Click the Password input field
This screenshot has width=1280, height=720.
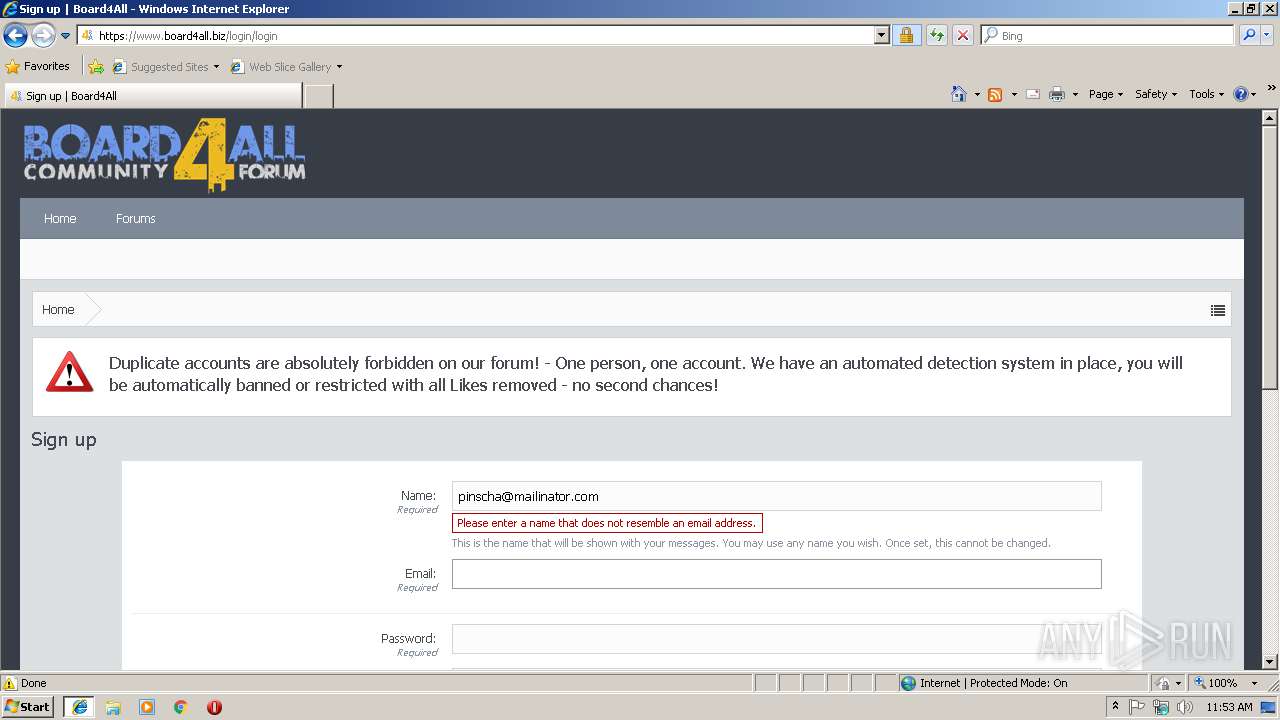click(776, 639)
